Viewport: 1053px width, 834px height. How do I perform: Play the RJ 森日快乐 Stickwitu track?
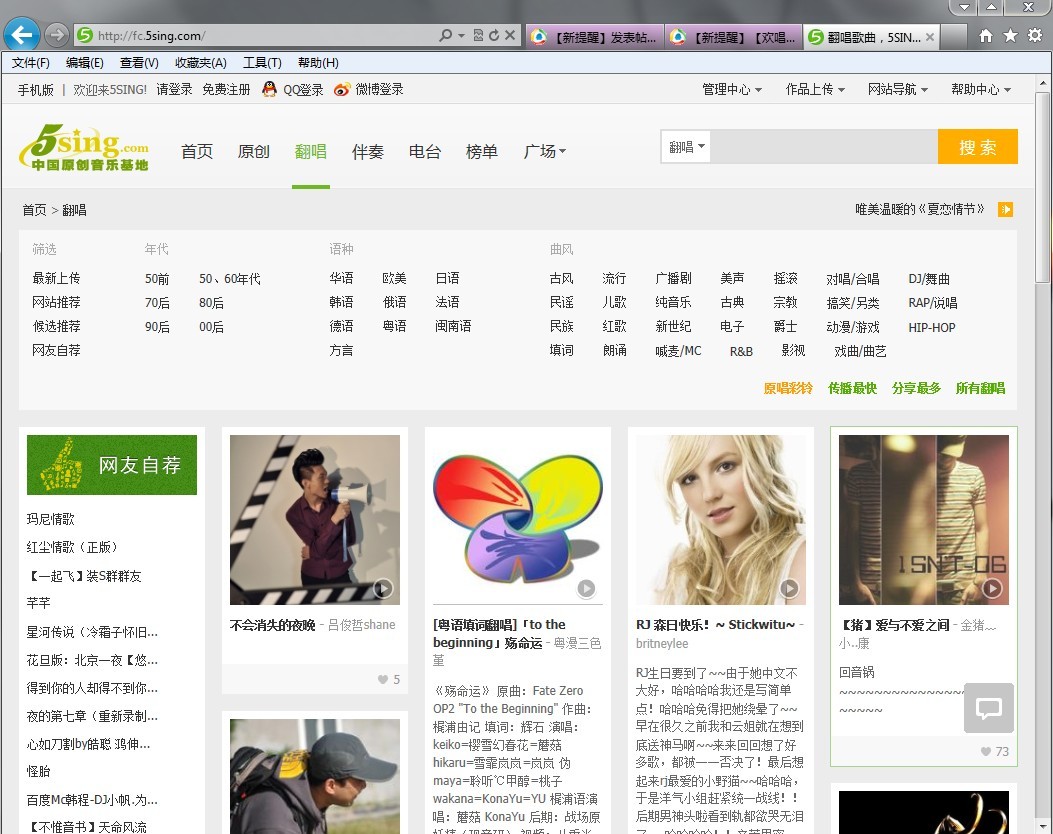coord(789,589)
